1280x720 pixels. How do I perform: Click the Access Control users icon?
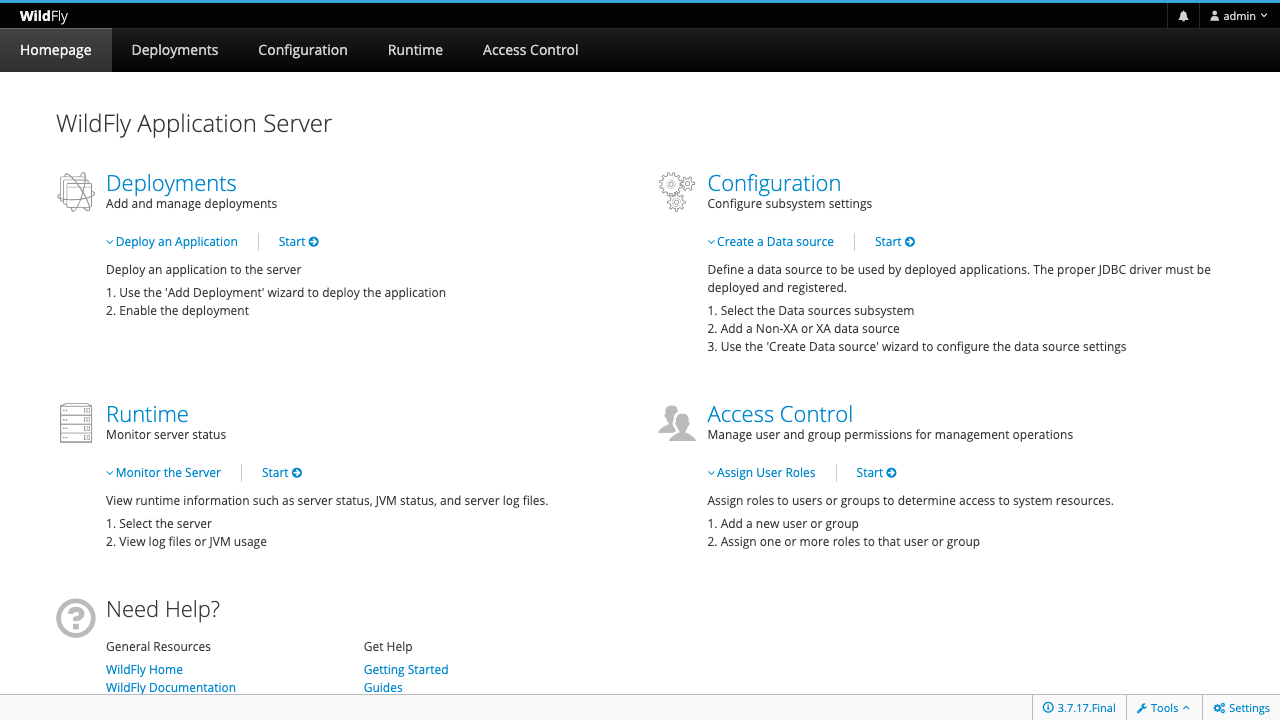point(677,423)
